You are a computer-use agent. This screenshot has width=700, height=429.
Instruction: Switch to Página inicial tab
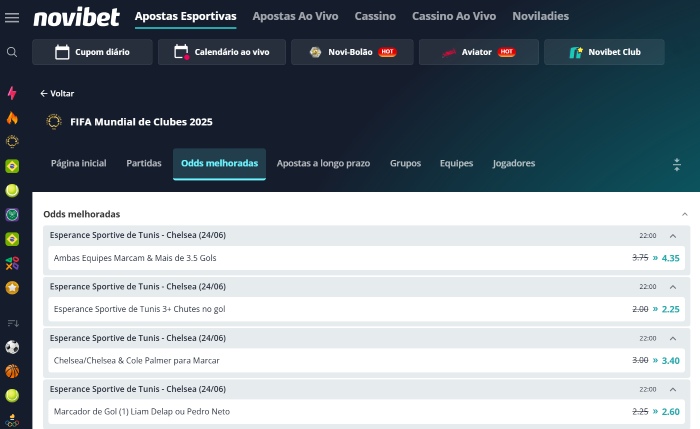click(x=79, y=163)
